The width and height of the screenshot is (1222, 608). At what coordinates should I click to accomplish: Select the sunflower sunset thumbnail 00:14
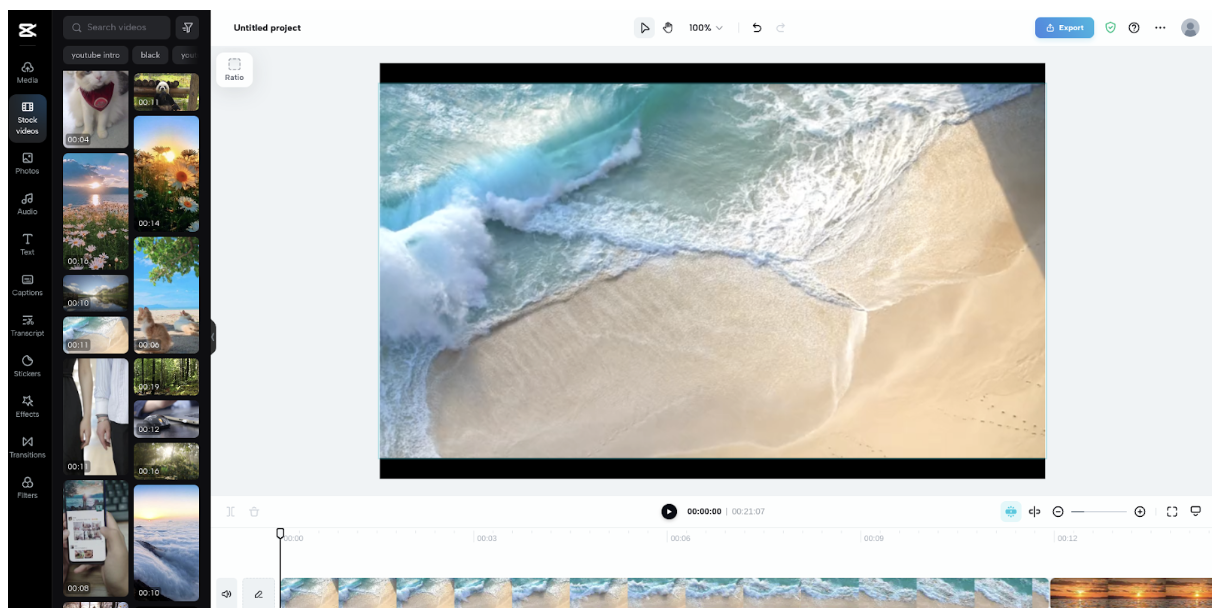click(x=166, y=174)
